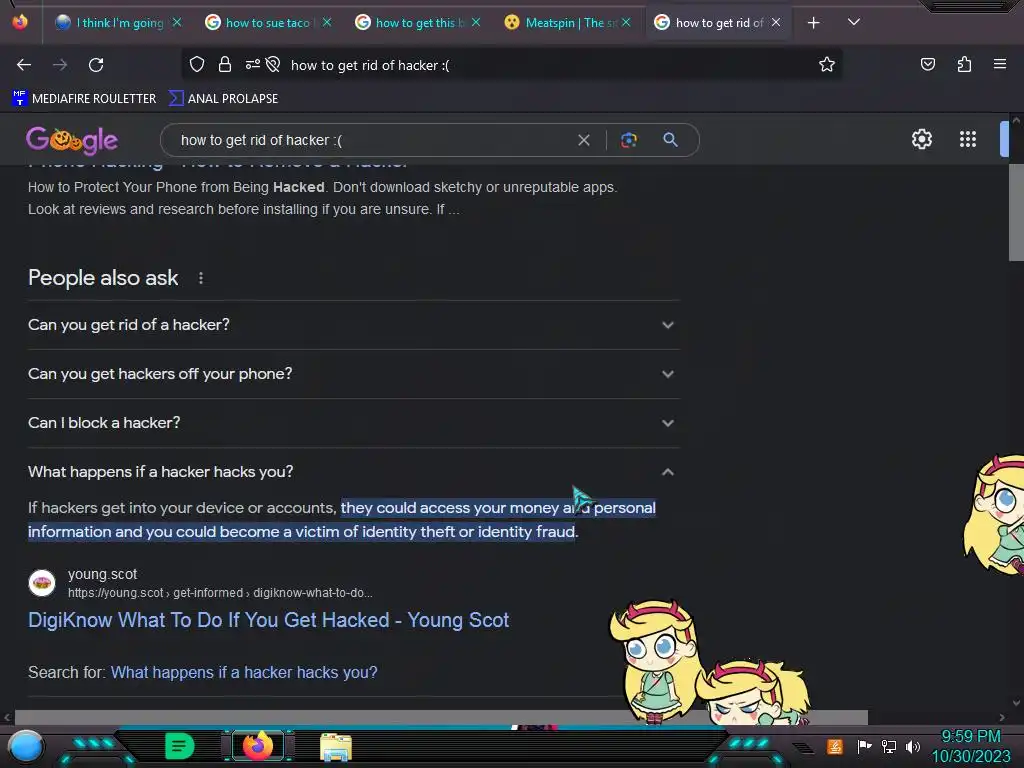Screen dimensions: 1024x768
Task: Reload the current page
Action: 96,65
